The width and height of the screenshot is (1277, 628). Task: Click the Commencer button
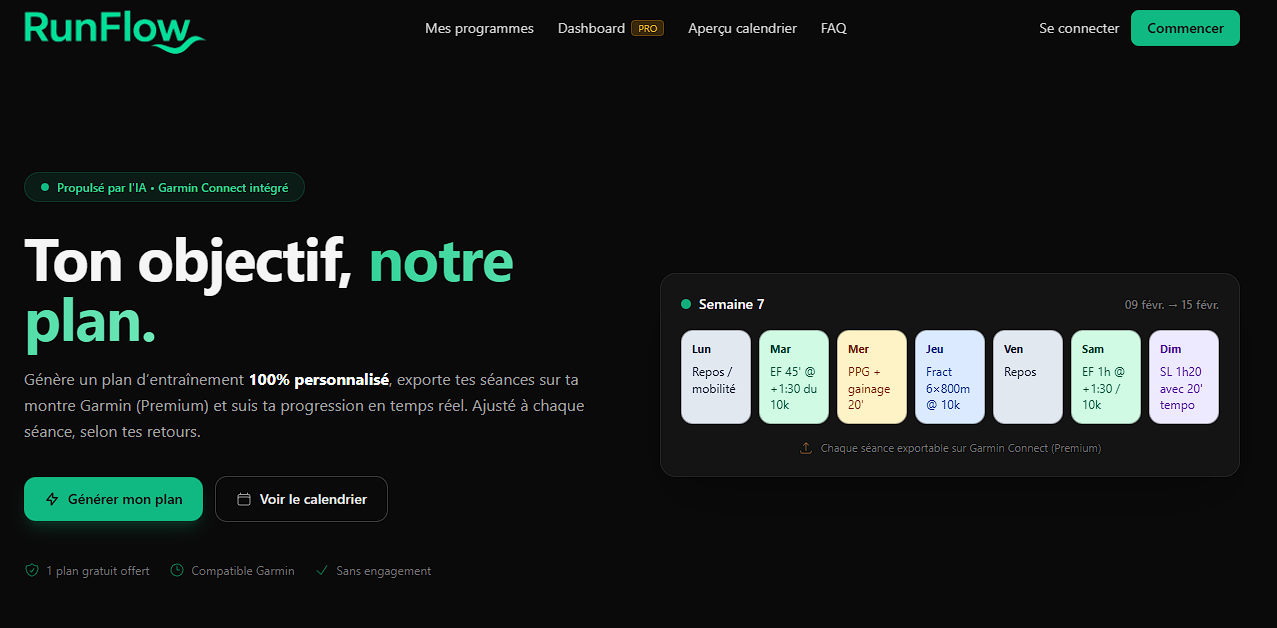[1185, 28]
